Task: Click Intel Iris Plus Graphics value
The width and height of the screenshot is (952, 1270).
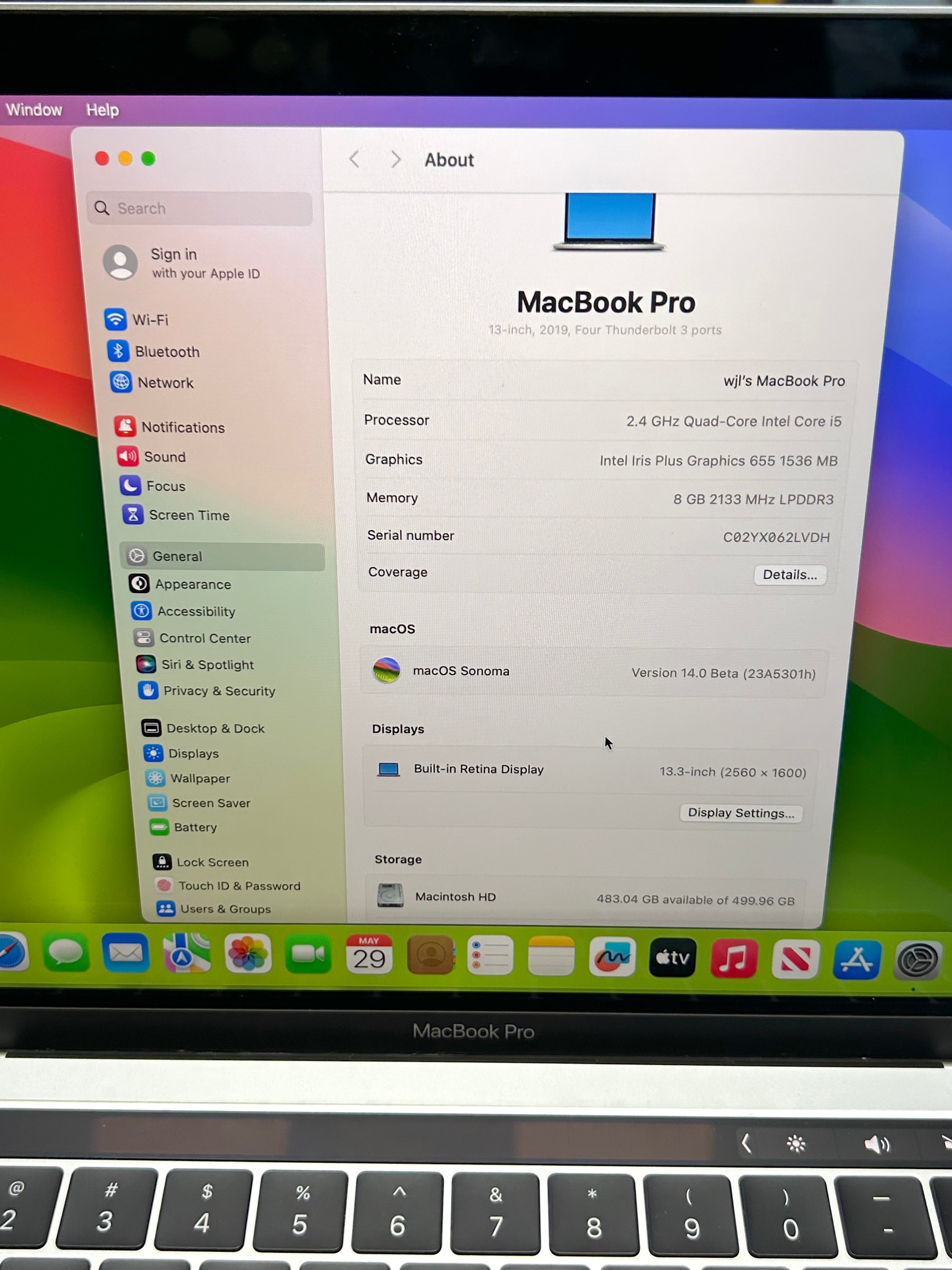Action: 718,461
